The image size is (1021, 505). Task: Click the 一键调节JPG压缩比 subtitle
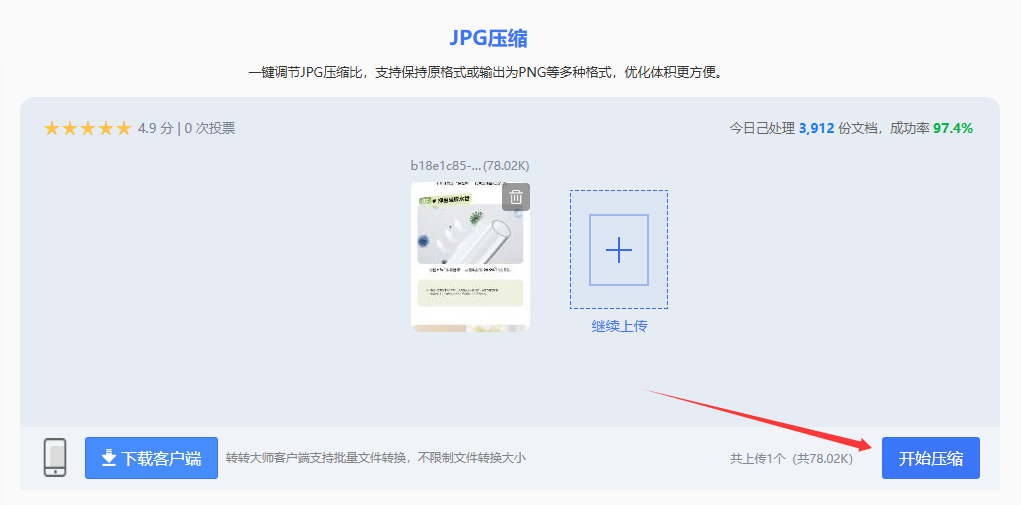(486, 73)
